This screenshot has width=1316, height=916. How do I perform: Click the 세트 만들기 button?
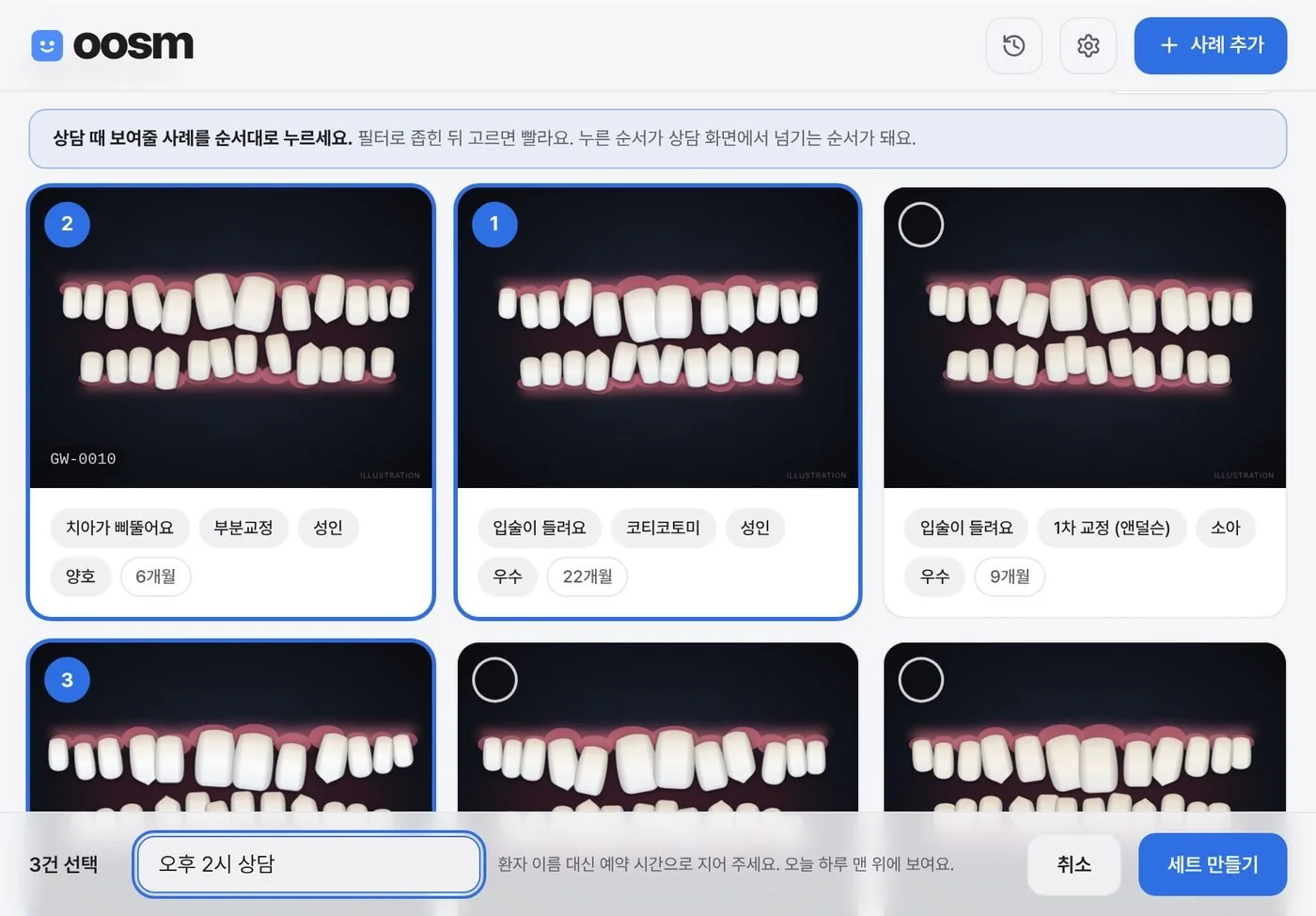(x=1213, y=864)
